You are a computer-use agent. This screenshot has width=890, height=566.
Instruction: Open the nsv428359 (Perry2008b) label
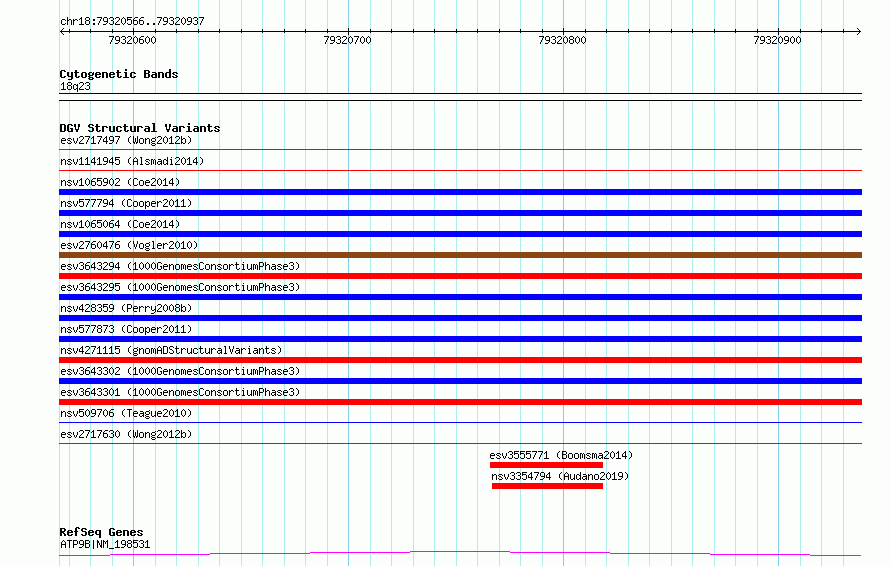point(126,308)
